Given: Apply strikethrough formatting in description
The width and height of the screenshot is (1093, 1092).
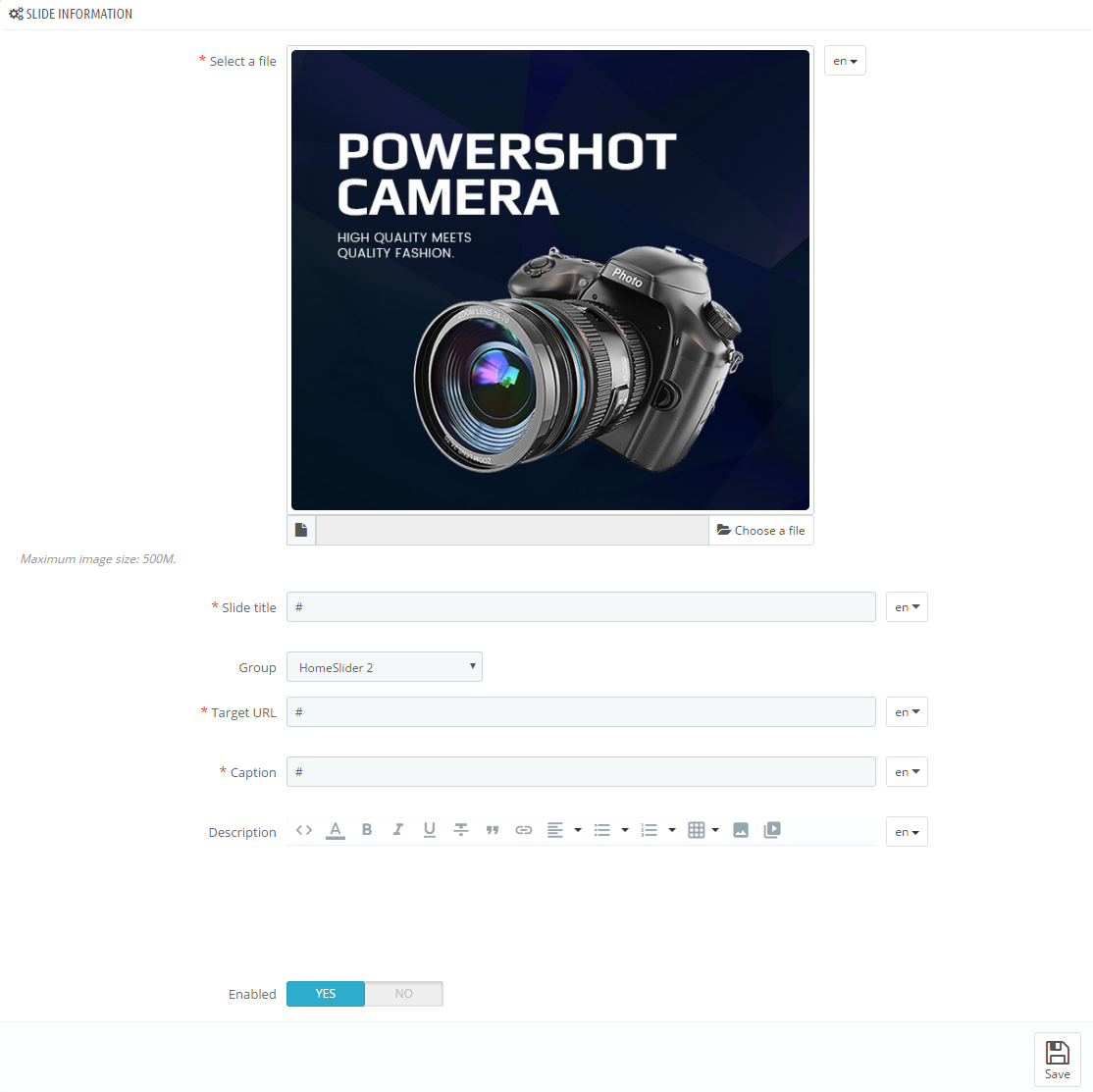Looking at the screenshot, I should [461, 830].
